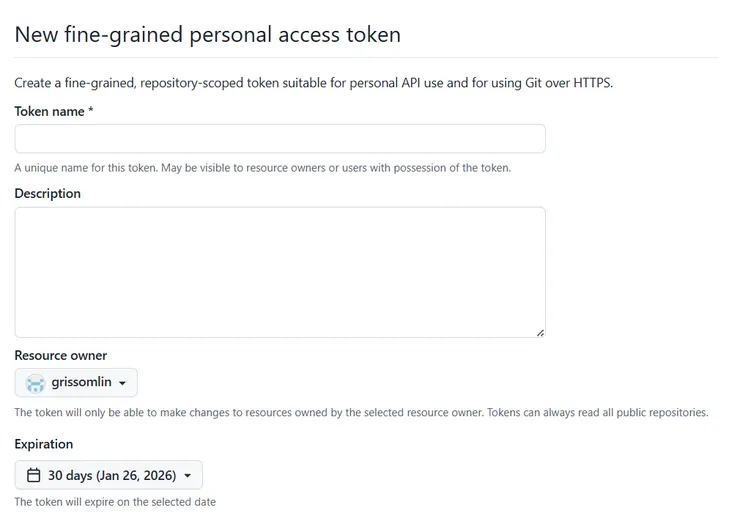Click the caret arrow after Jan 26, 2026
Viewport: 740px width, 527px height.
coord(187,476)
